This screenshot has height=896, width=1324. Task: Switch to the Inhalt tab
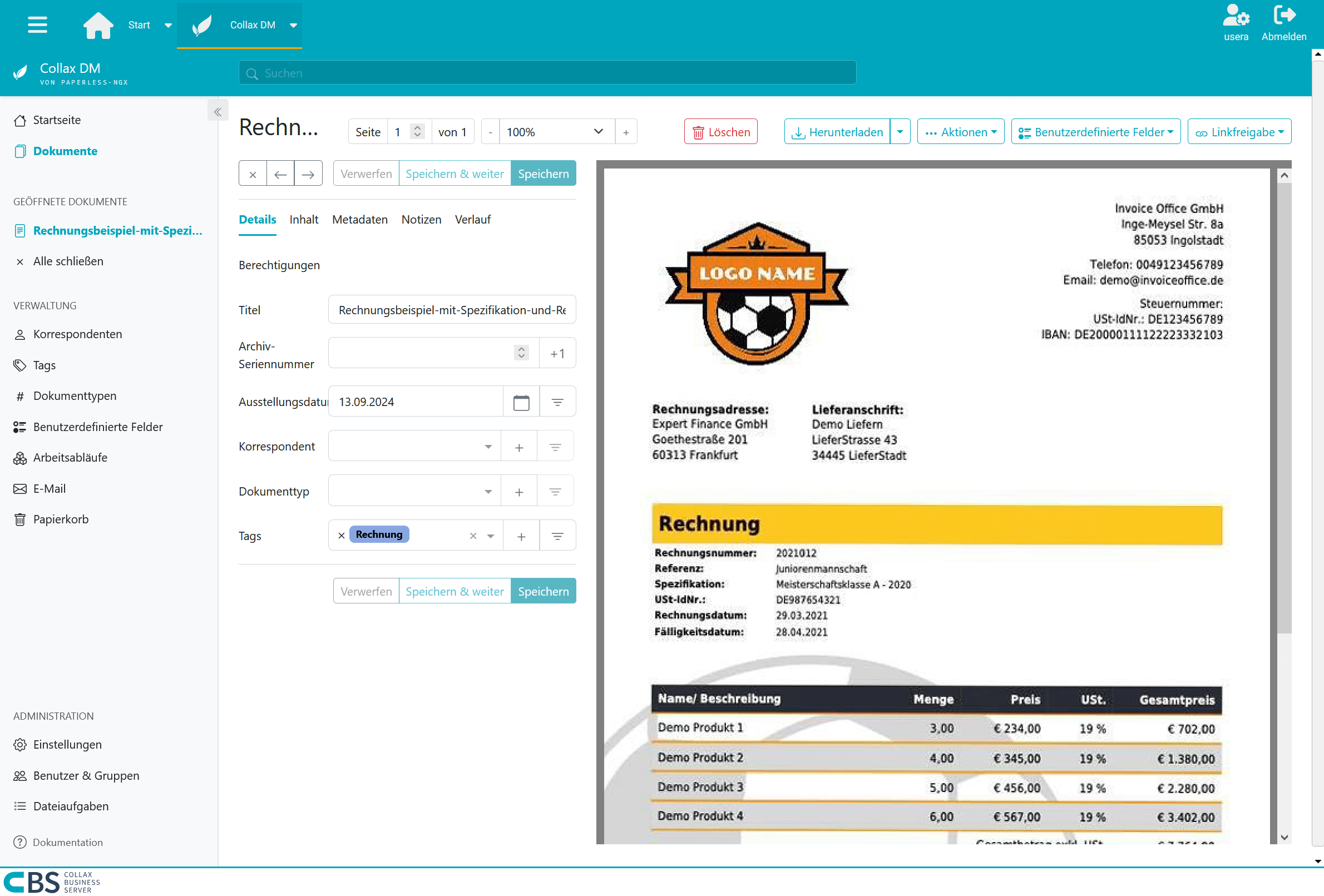(x=304, y=220)
